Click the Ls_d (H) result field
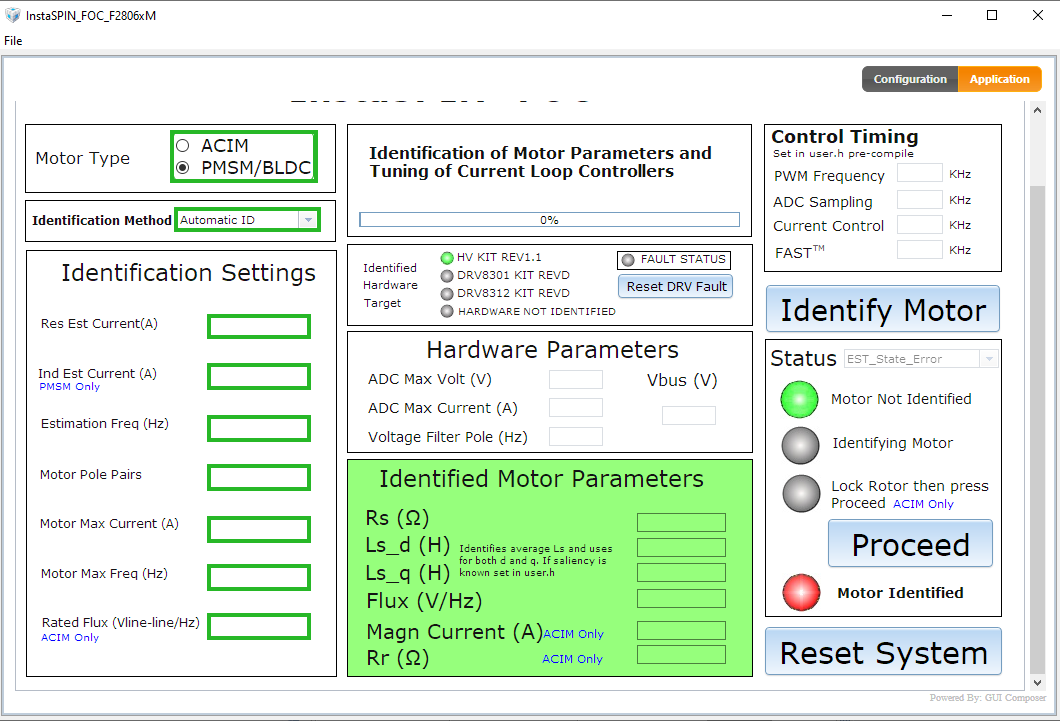1060x721 pixels. [681, 547]
